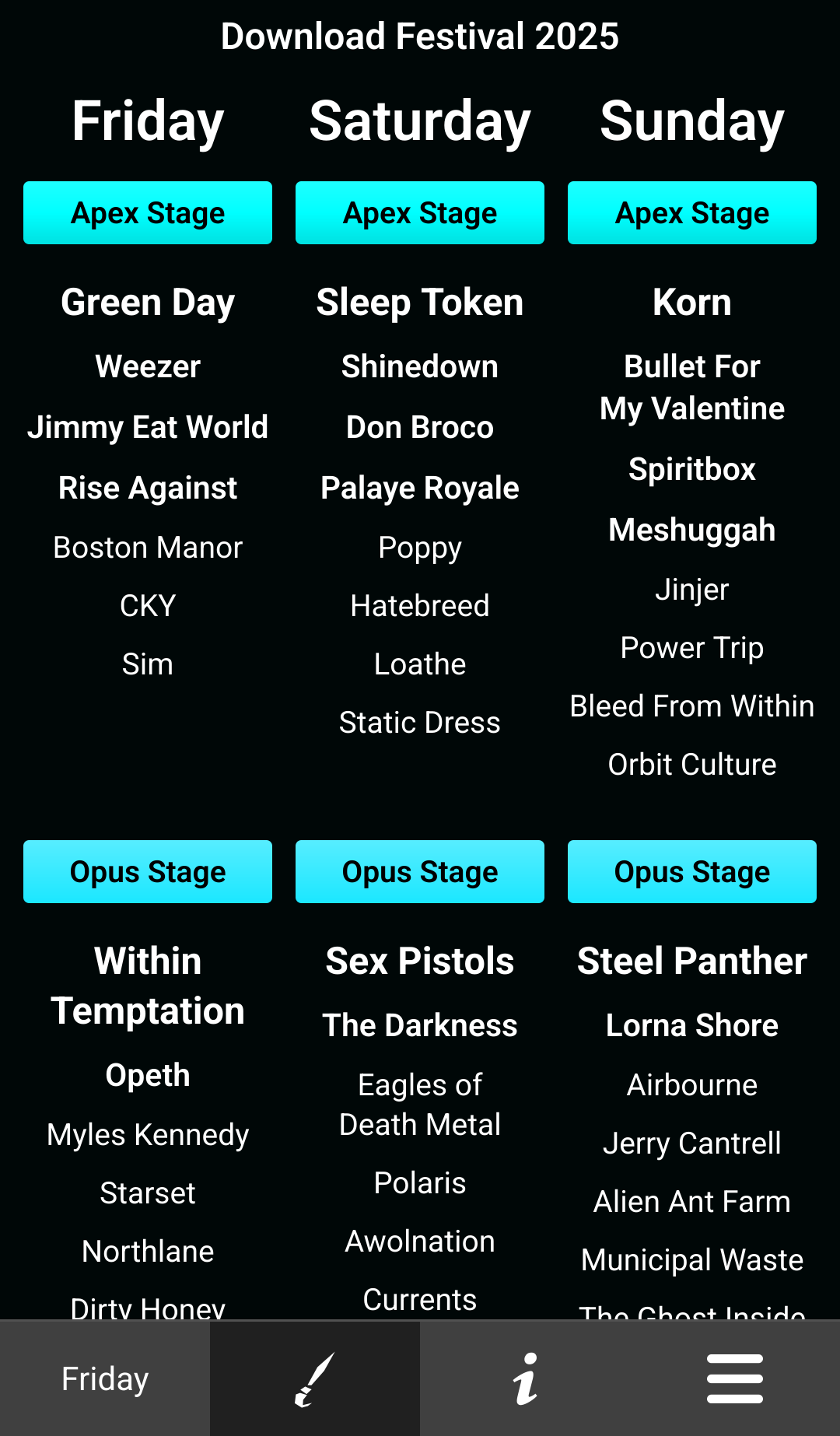Choose Sleep Token headliner entry
Image resolution: width=840 pixels, height=1436 pixels.
(420, 303)
